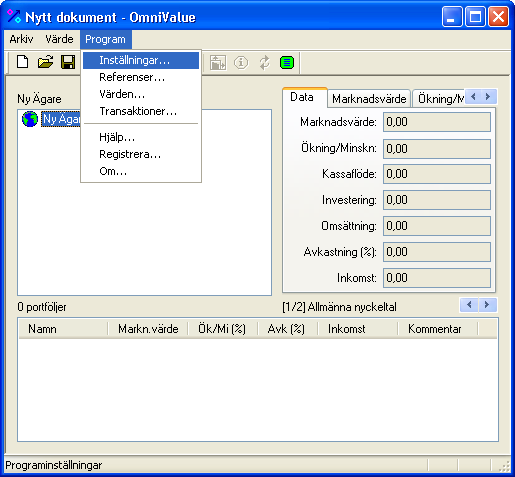Close the Program menu header
The image size is (515, 477).
point(105,39)
